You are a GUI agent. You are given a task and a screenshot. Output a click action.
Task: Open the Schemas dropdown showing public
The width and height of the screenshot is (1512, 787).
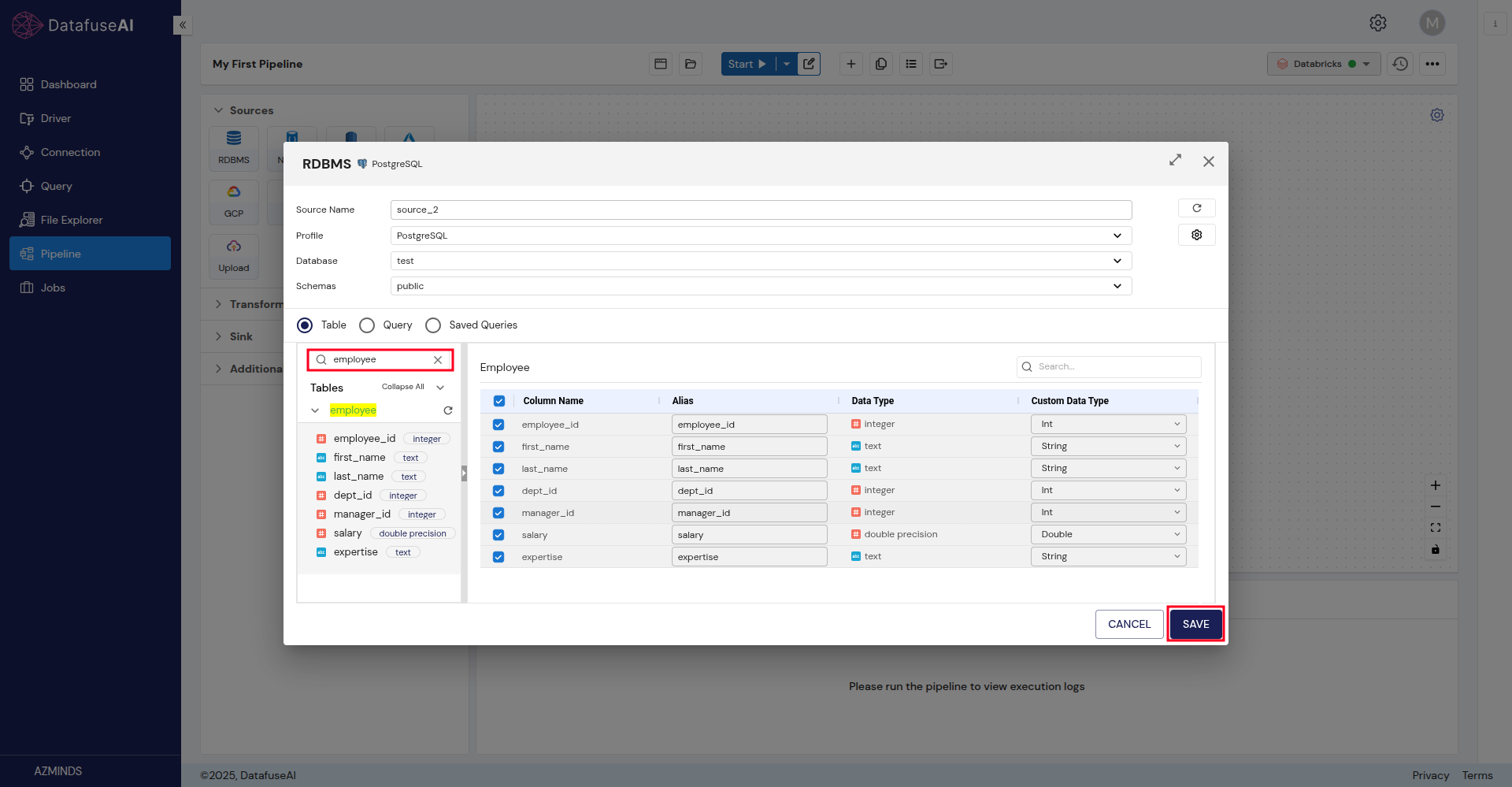click(x=761, y=286)
